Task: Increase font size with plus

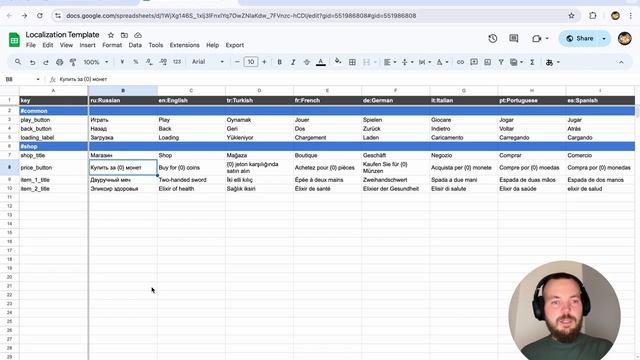Action: (264, 62)
